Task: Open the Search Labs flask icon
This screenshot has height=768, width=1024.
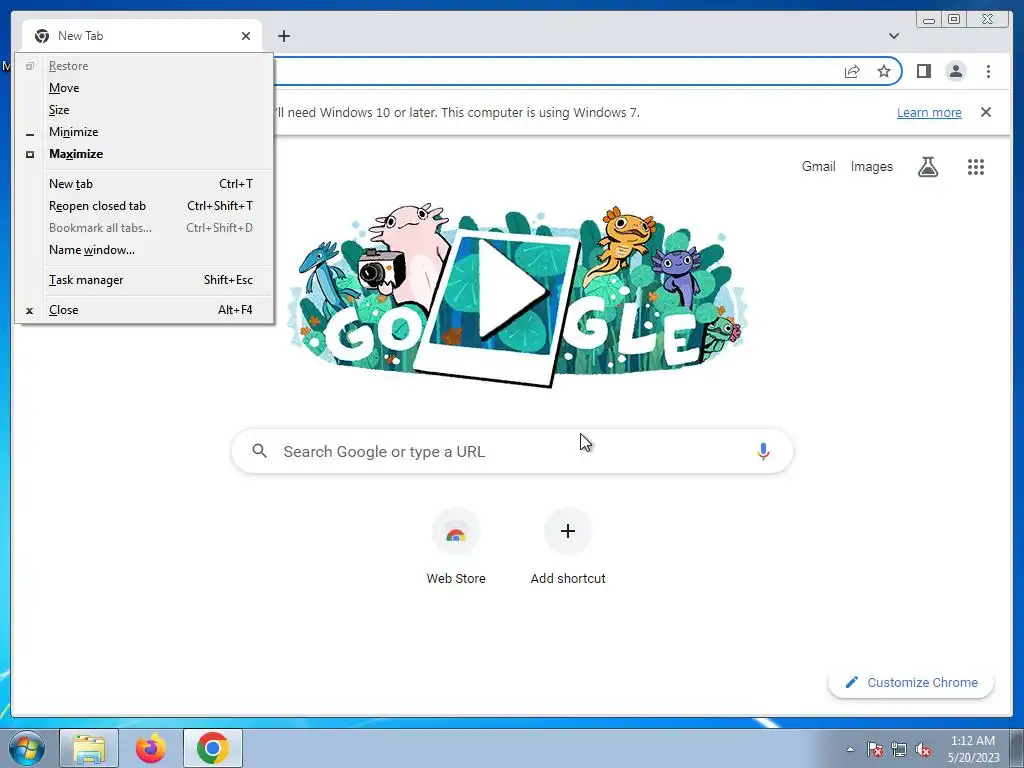Action: [x=927, y=167]
